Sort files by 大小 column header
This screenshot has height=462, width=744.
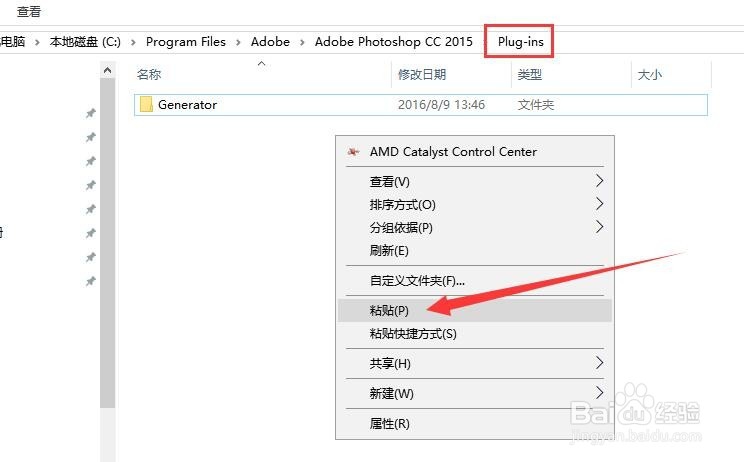click(650, 74)
